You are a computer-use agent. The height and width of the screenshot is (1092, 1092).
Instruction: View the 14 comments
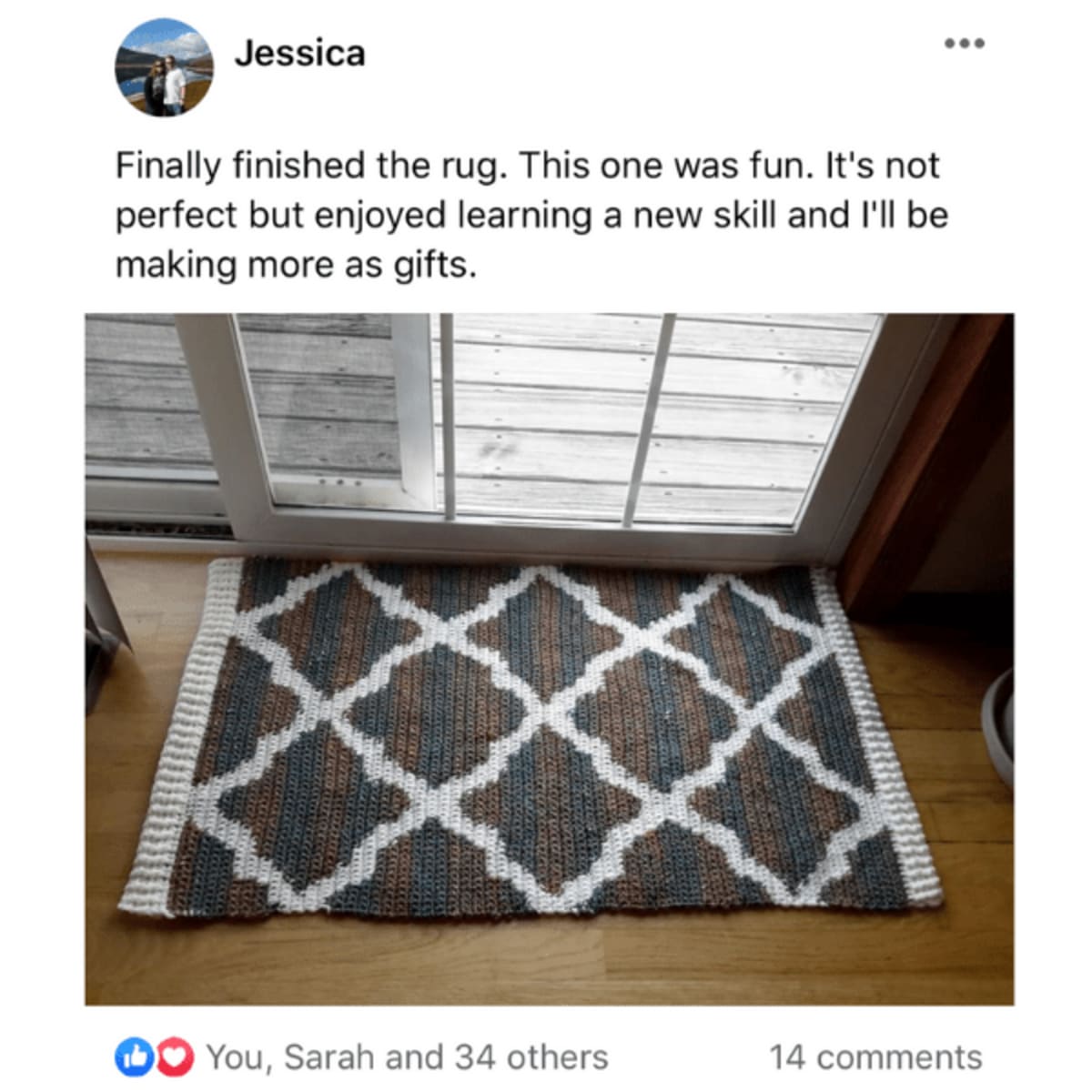coord(875,1057)
